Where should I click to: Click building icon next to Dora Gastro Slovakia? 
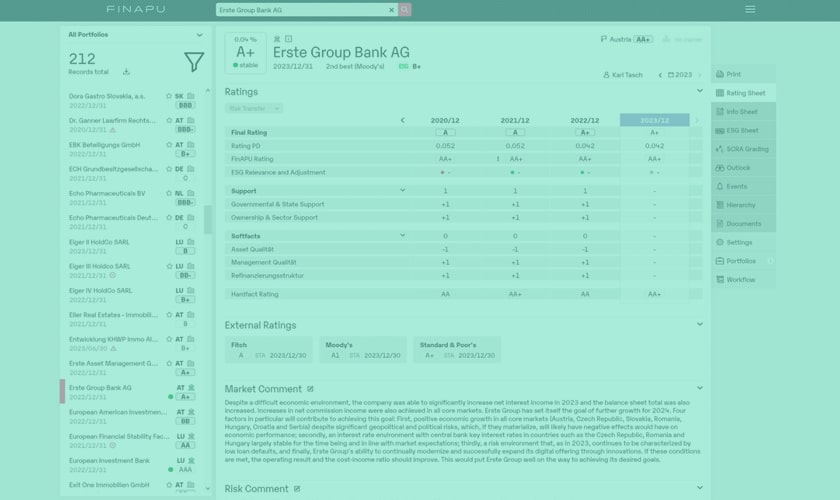[x=191, y=96]
